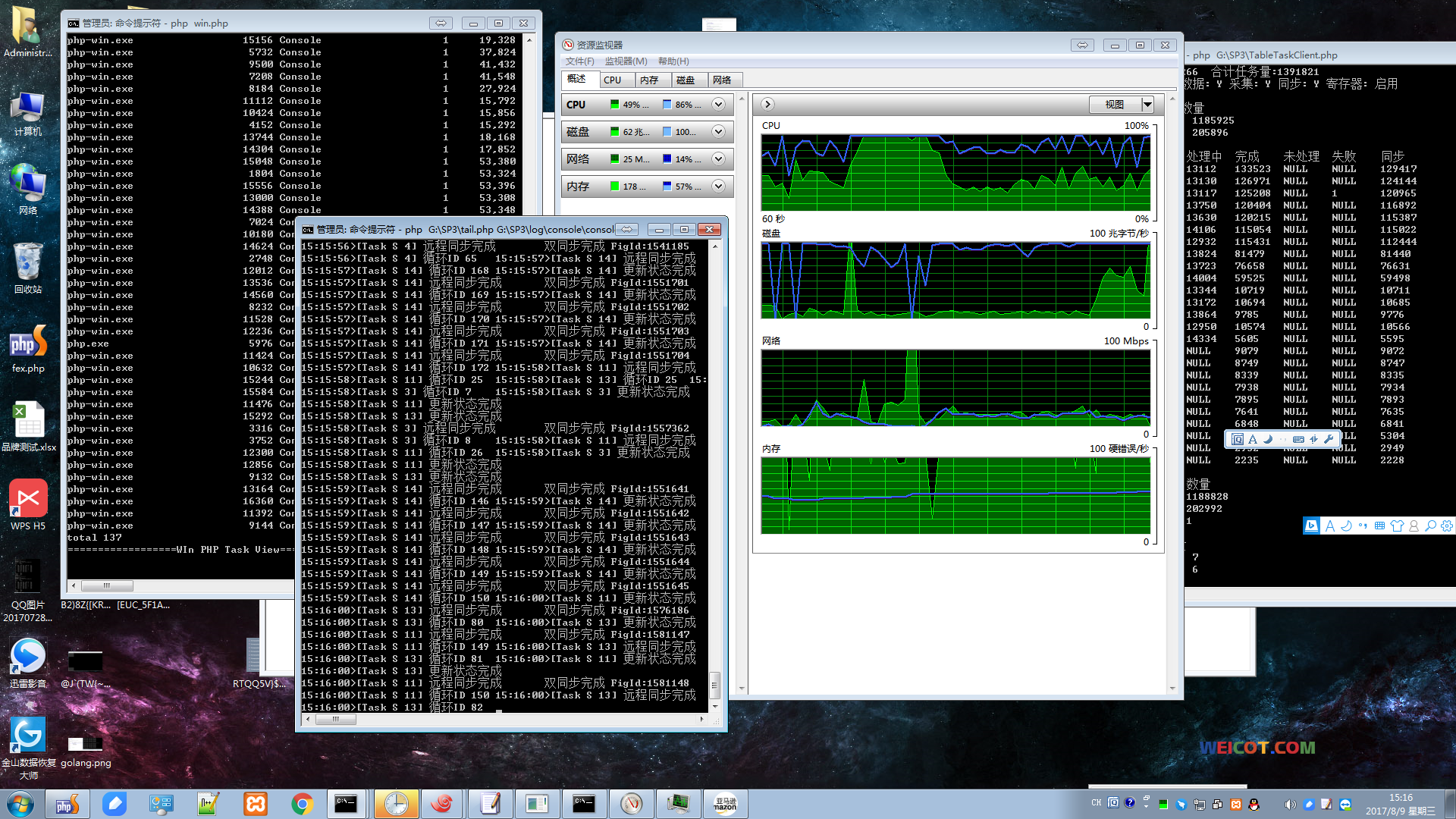Expand the 网络 section in Resource Monitor
The height and width of the screenshot is (819, 1456).
click(718, 159)
